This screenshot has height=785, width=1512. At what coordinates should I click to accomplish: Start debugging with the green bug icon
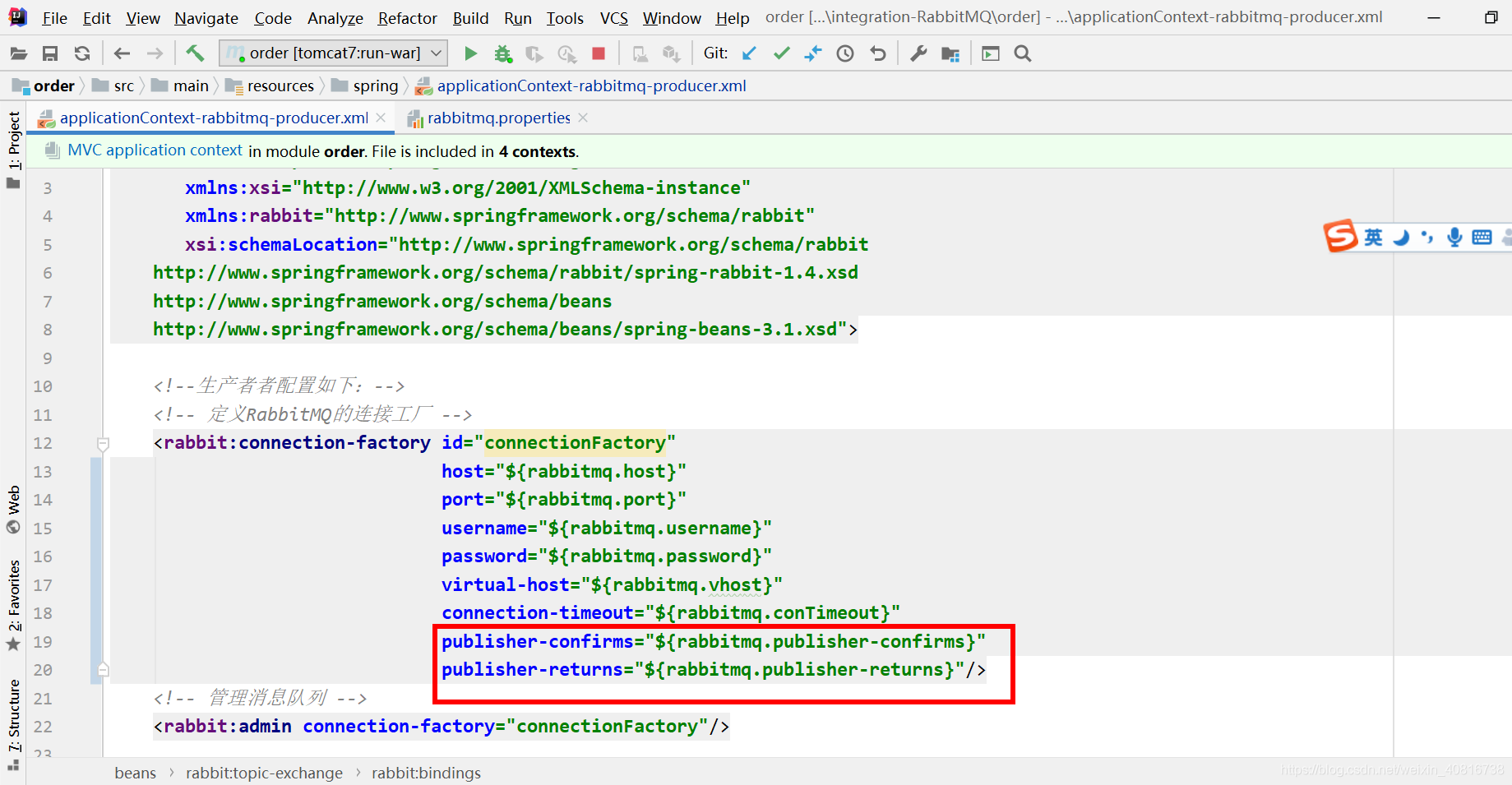pos(503,53)
